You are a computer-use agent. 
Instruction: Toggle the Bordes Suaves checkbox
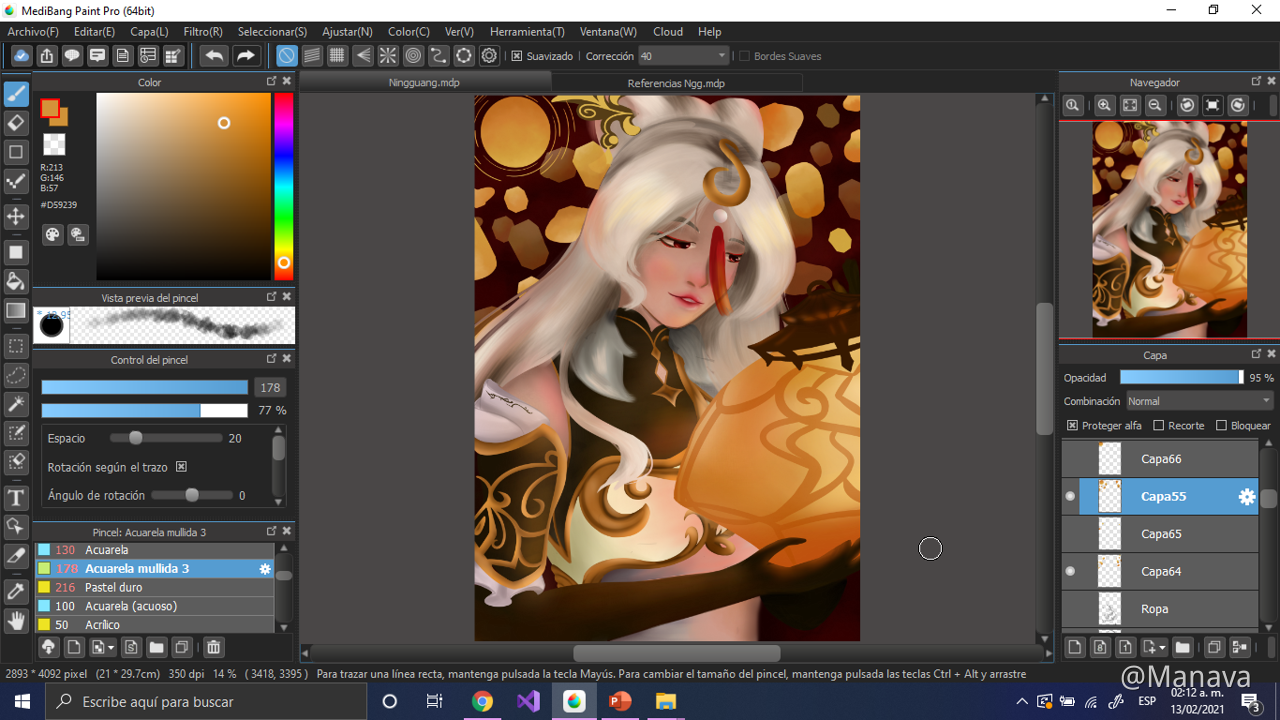click(744, 56)
